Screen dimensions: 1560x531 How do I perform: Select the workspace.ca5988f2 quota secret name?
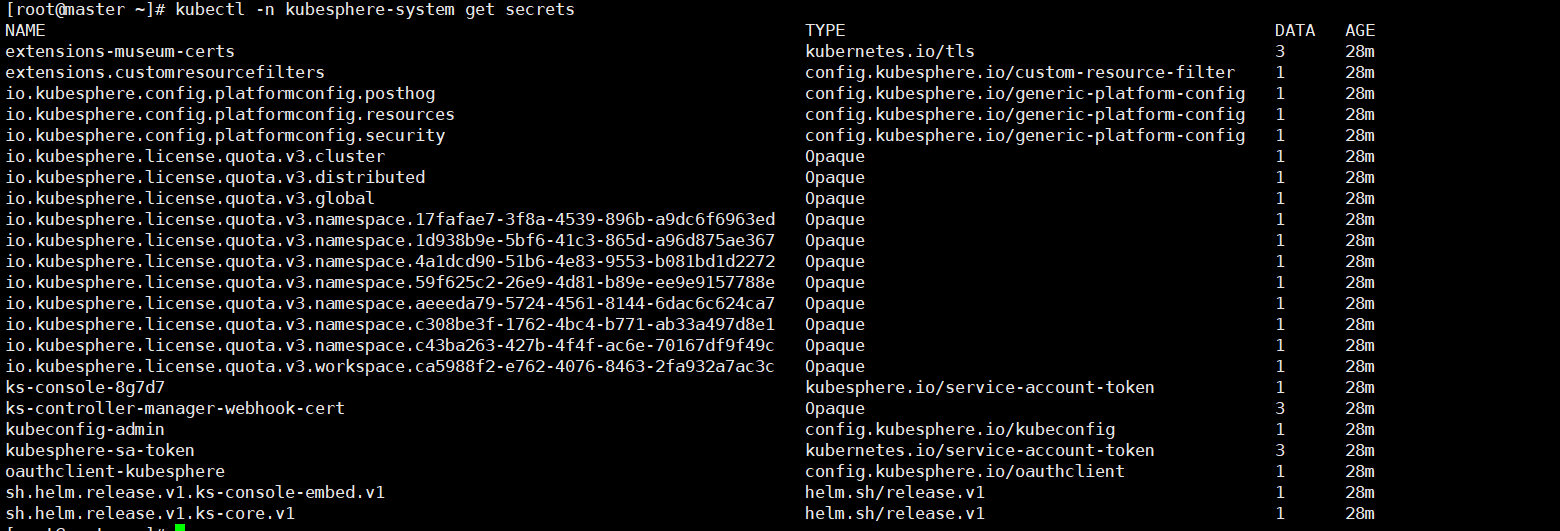click(x=390, y=367)
